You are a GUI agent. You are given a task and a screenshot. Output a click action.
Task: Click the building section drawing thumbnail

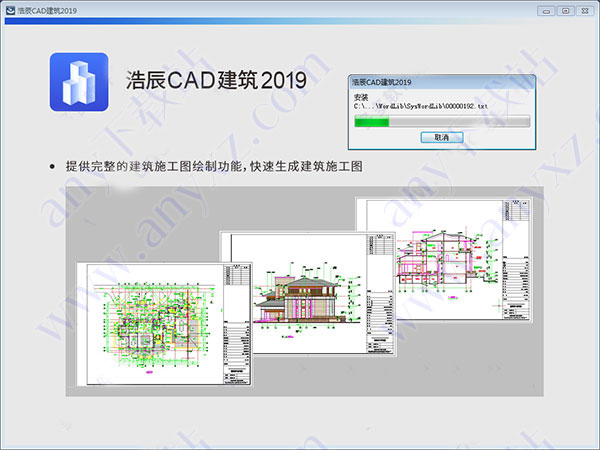coord(443,259)
